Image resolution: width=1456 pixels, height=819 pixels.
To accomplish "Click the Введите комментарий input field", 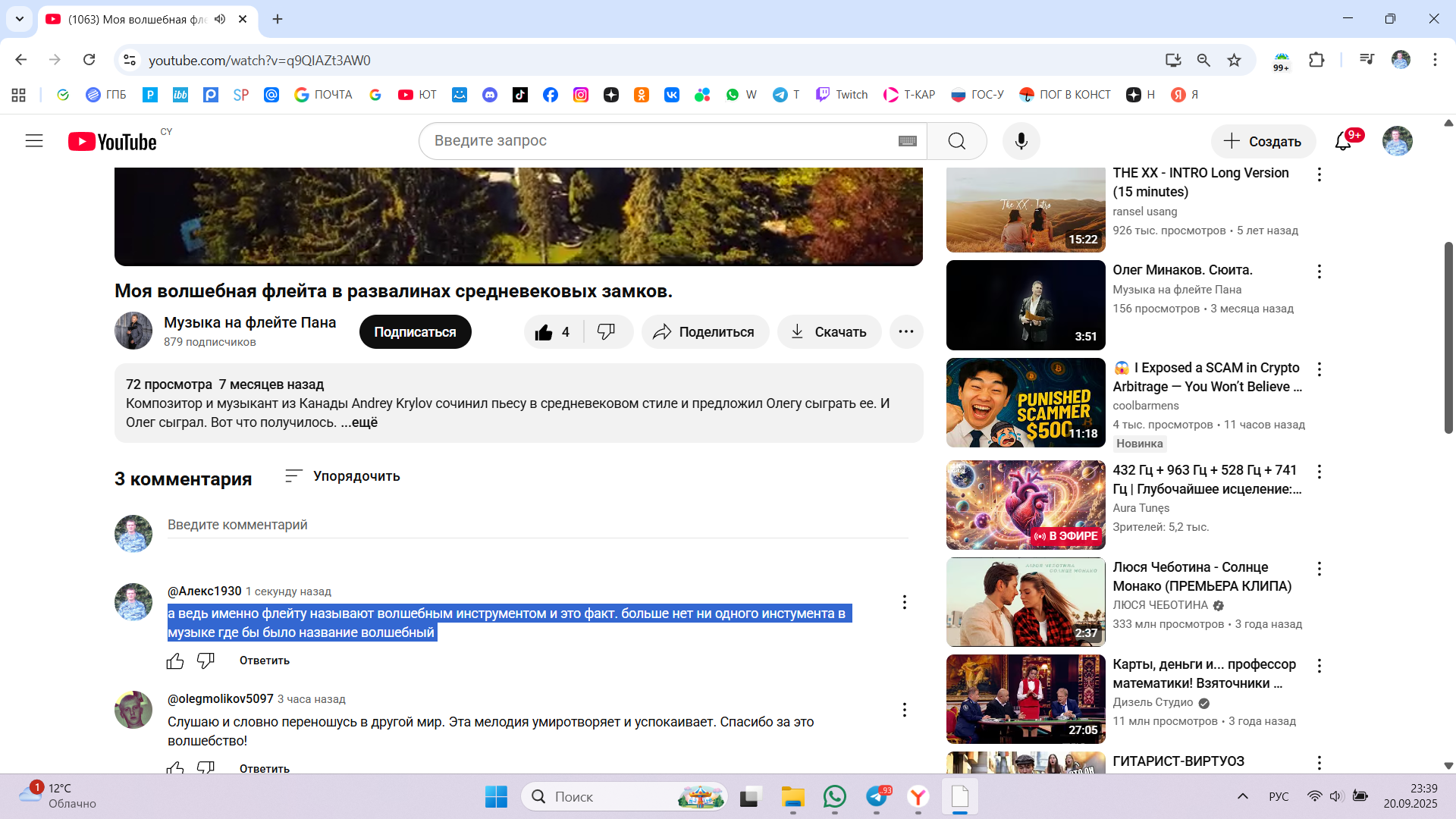I will [x=537, y=525].
